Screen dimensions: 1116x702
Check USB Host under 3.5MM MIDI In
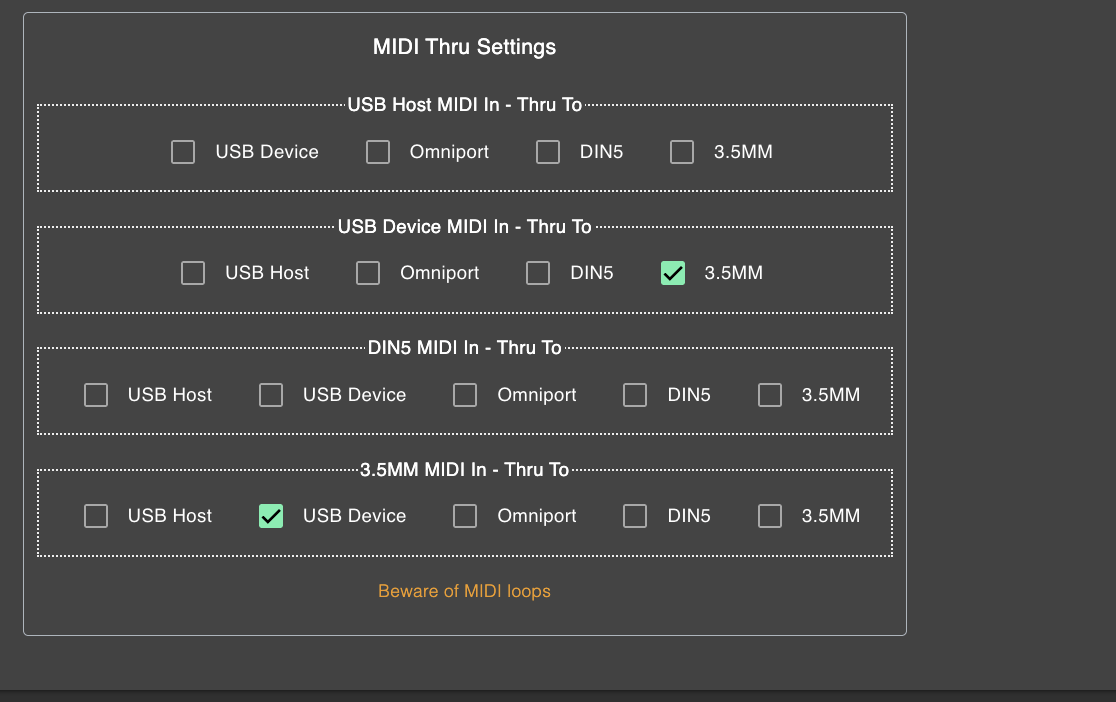96,516
